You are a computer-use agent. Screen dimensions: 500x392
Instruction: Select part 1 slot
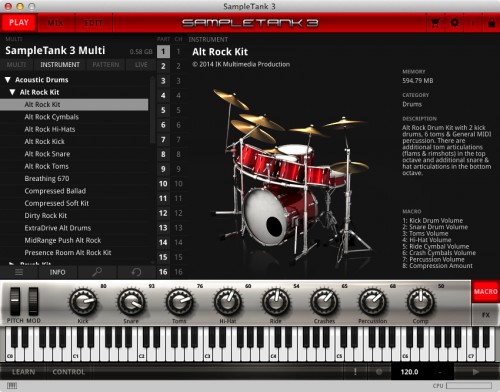coord(163,51)
